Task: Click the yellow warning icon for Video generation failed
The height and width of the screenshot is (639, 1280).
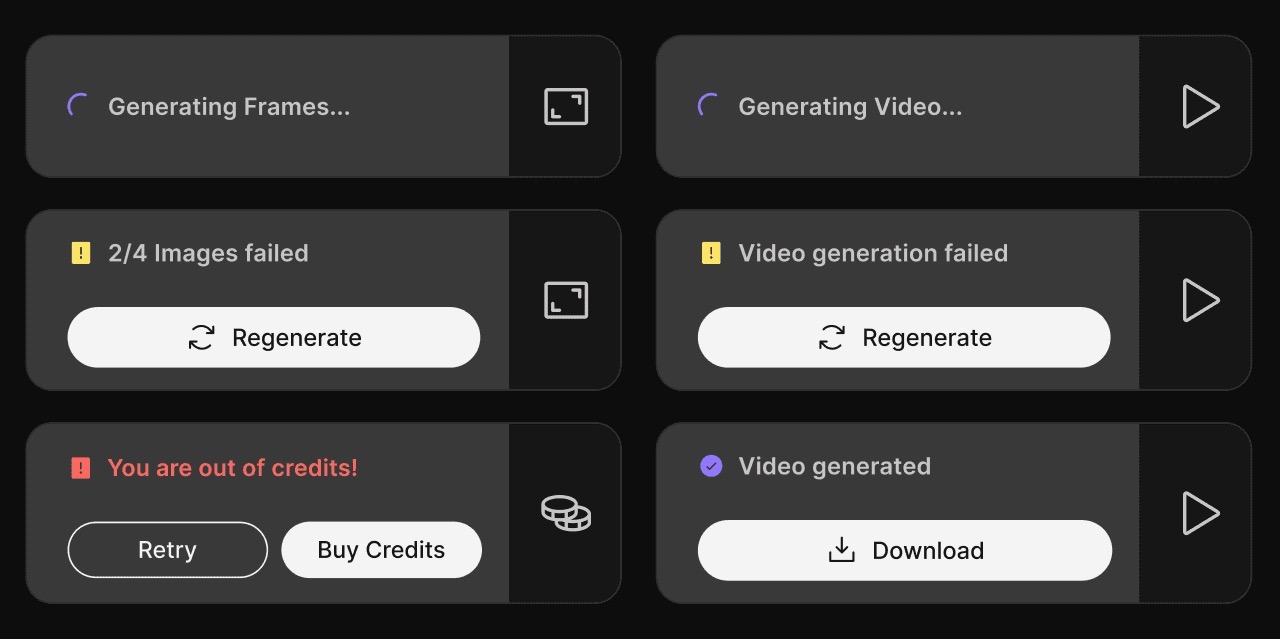Action: coord(711,254)
